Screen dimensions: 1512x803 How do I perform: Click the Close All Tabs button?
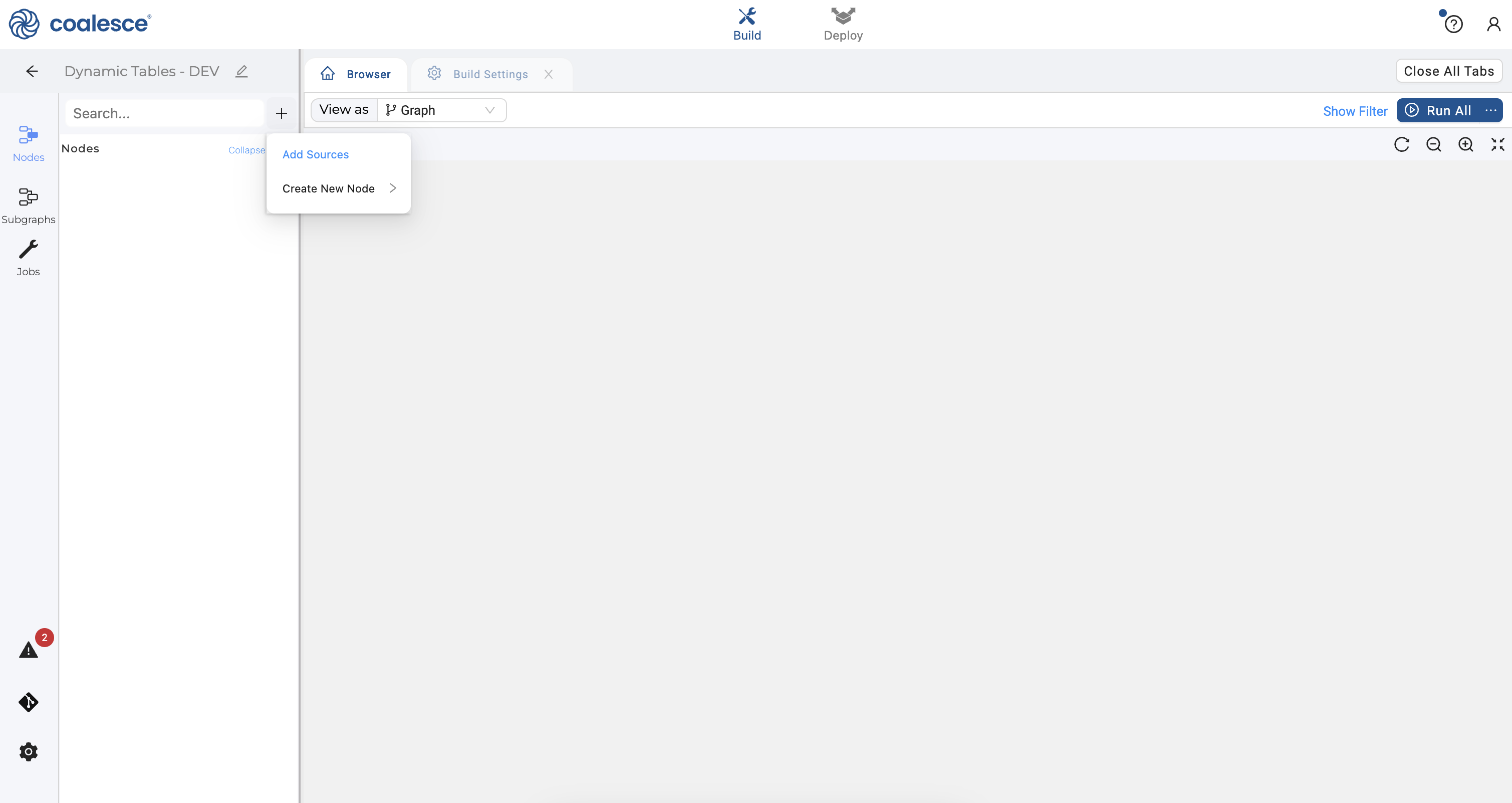[1448, 71]
